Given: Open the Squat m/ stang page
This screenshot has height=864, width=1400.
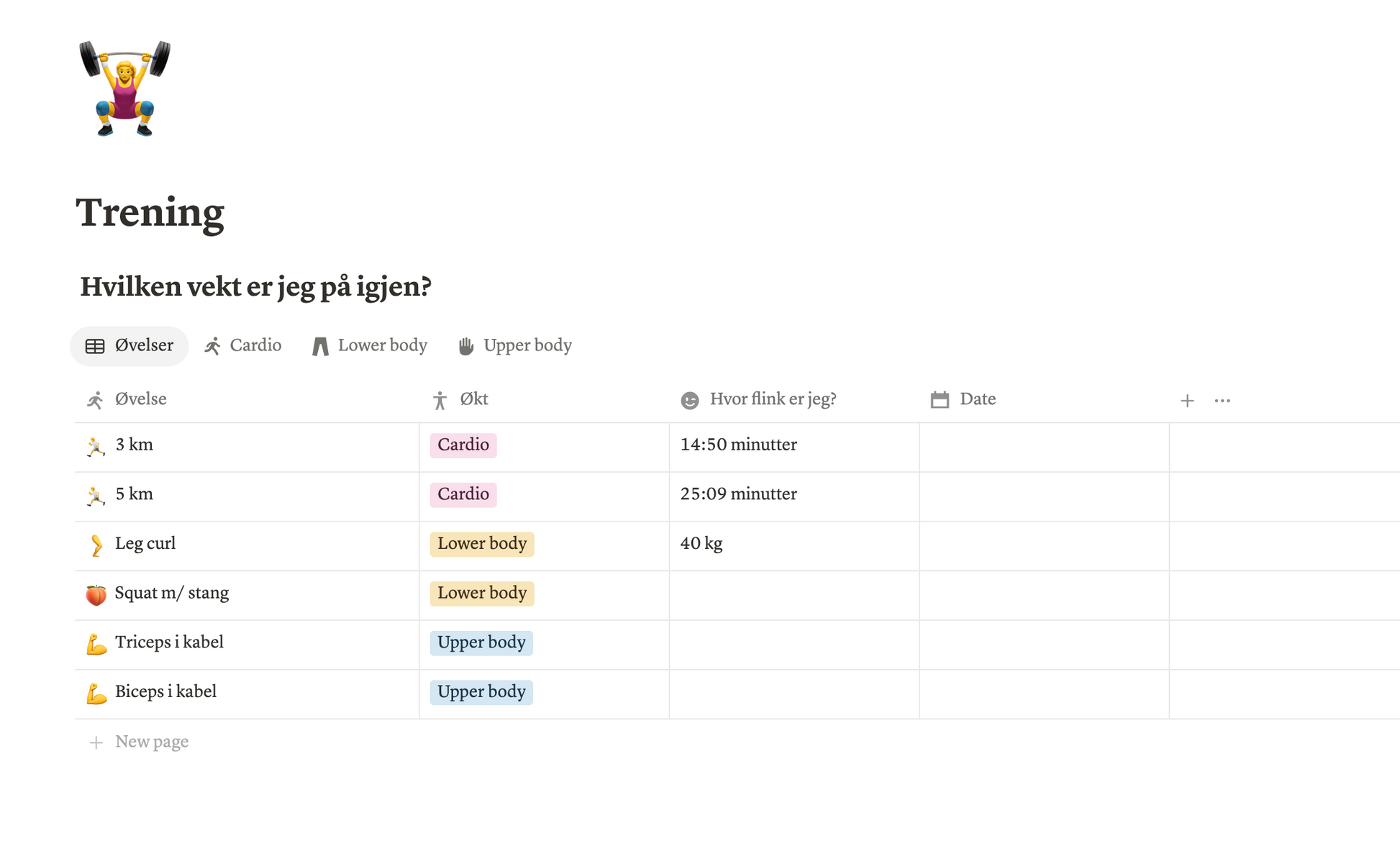Looking at the screenshot, I should coord(172,593).
